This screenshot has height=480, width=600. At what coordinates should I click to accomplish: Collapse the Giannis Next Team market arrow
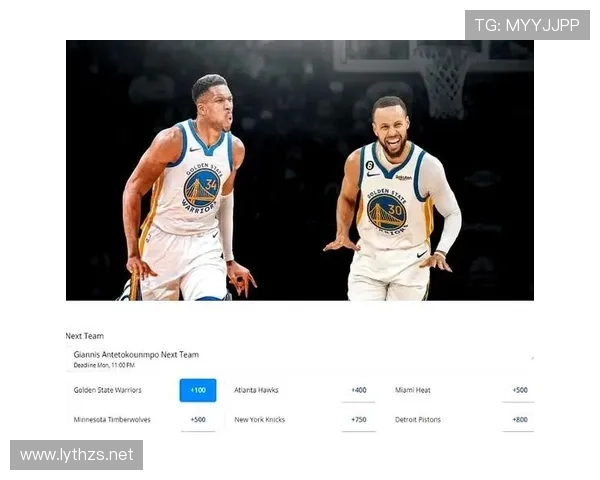[x=532, y=358]
